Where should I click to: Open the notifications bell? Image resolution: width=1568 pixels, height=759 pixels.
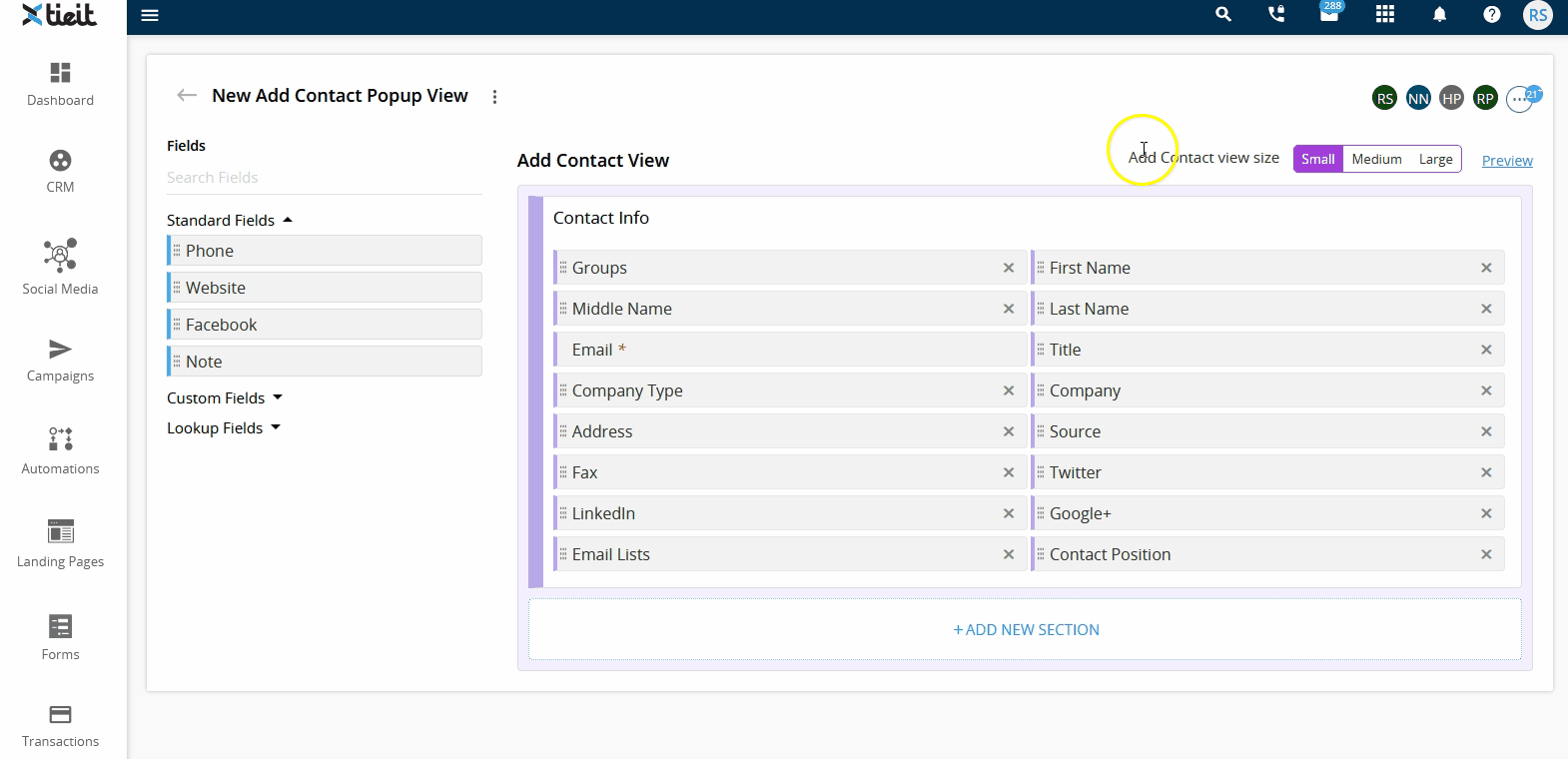tap(1439, 15)
